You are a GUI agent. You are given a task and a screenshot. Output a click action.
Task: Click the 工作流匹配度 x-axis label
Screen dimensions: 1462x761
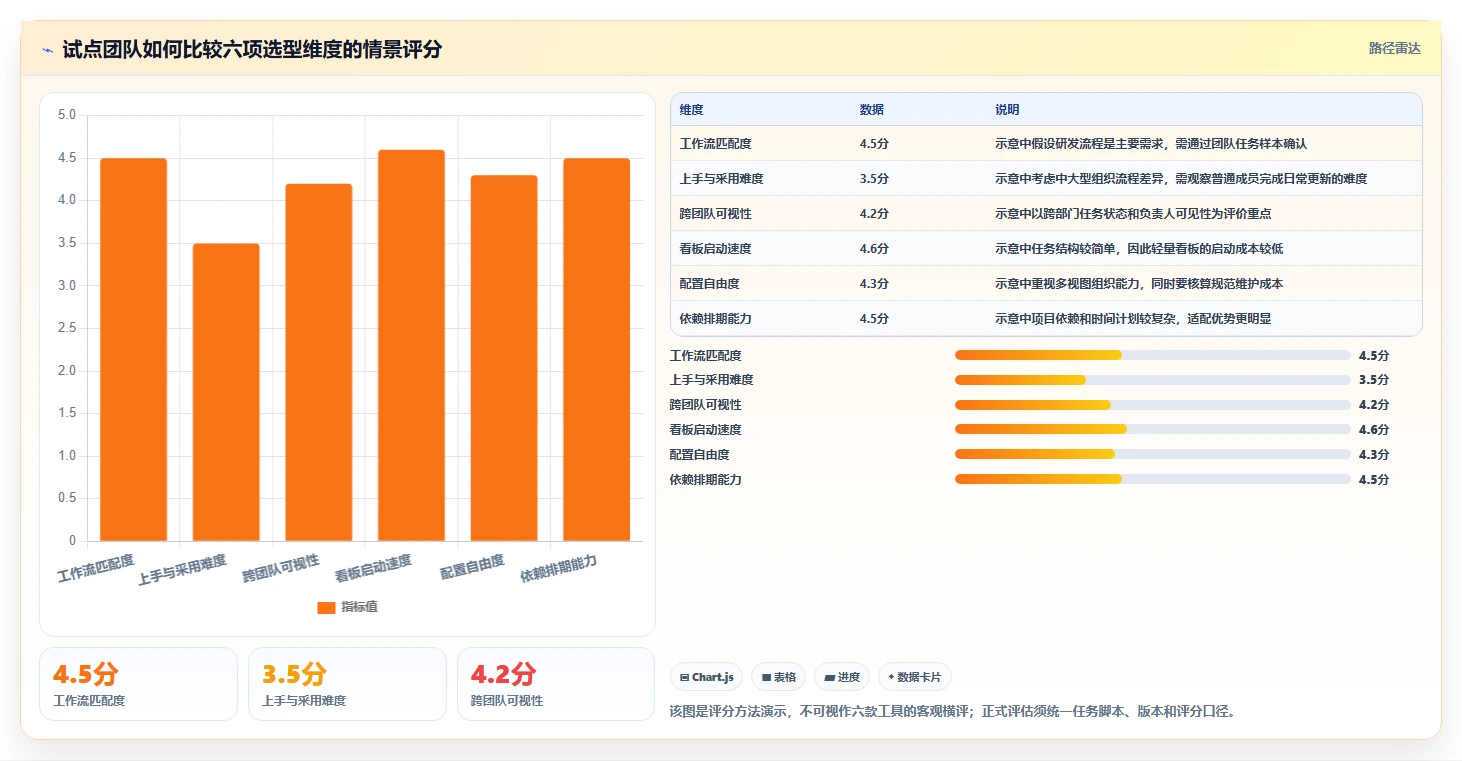coord(96,567)
